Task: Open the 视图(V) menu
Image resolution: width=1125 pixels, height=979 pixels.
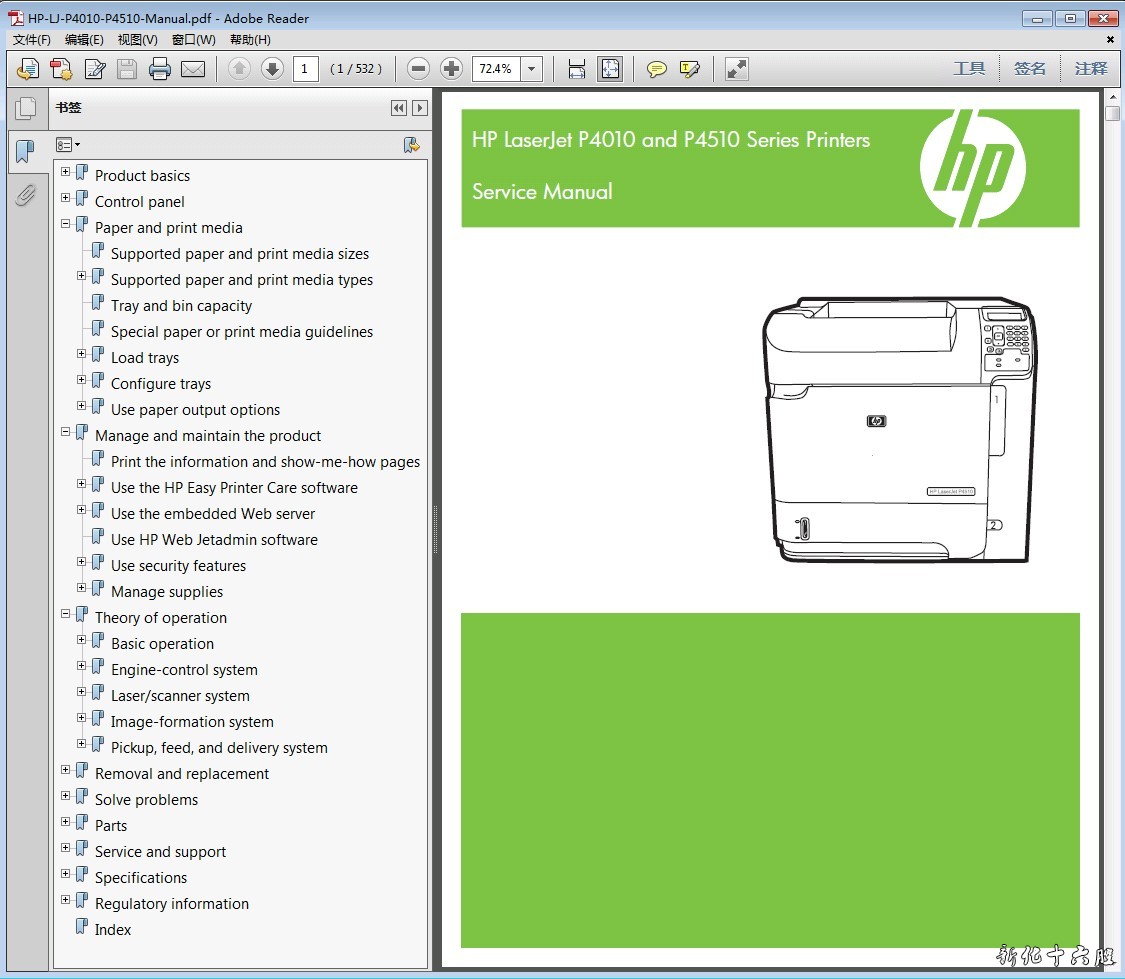Action: (x=137, y=40)
